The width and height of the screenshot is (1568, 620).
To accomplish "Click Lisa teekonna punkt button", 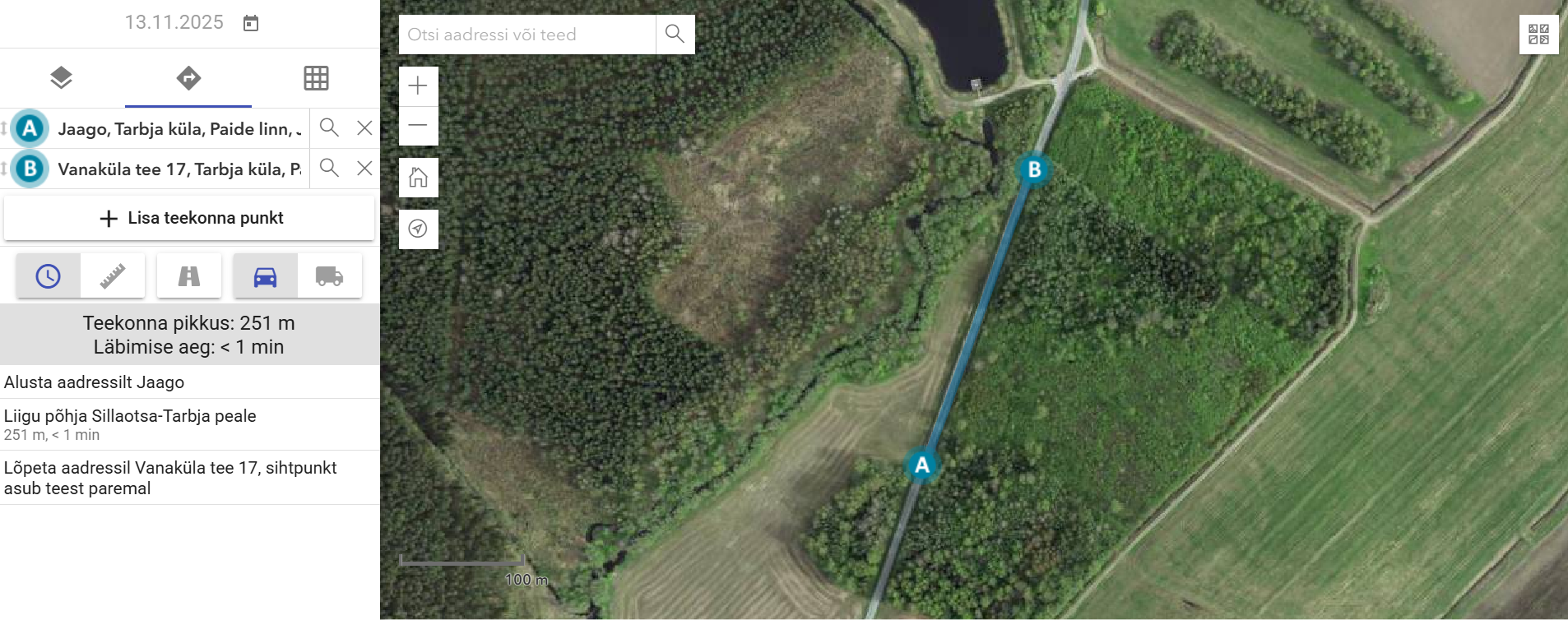I will pyautogui.click(x=189, y=218).
